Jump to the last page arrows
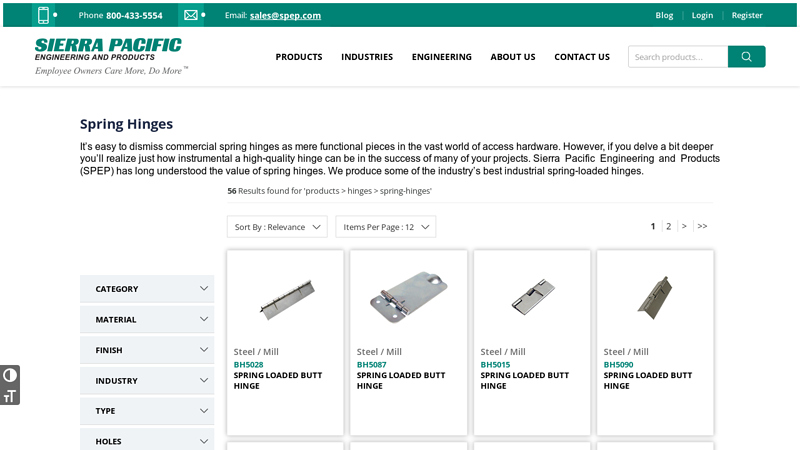 pos(702,226)
